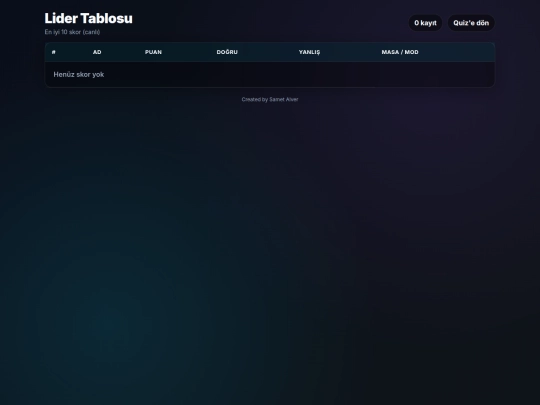The width and height of the screenshot is (540, 405).
Task: Click the "Created by Samet Alver" footer text
Action: click(270, 100)
